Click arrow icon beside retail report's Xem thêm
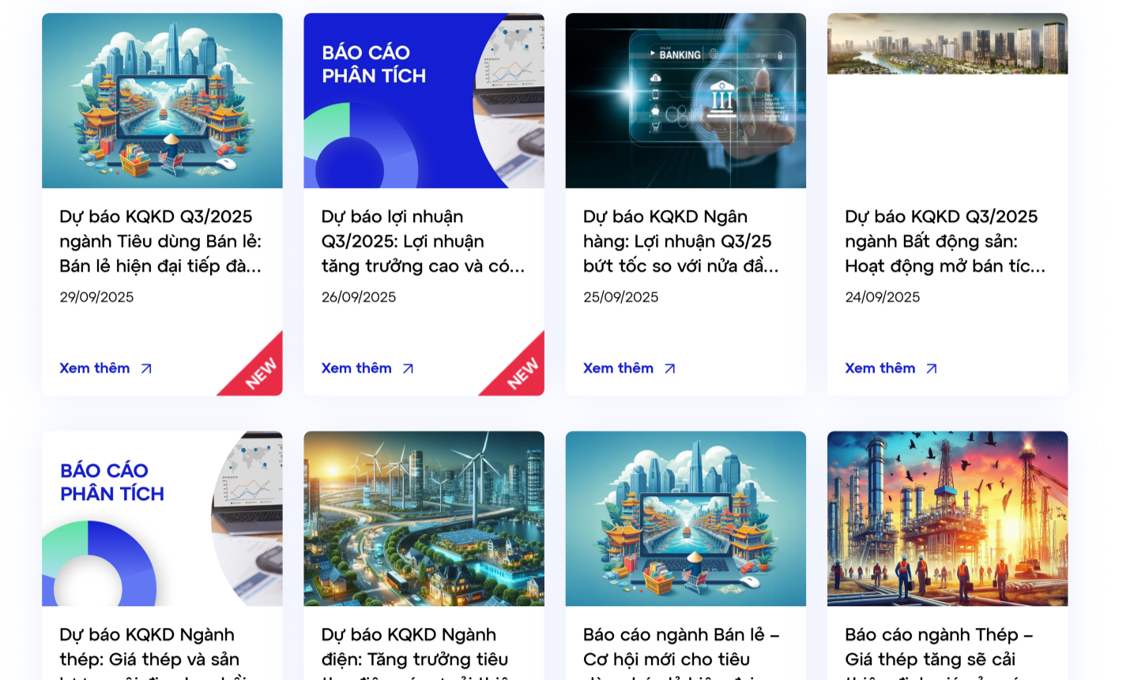1134x680 pixels. pyautogui.click(x=146, y=368)
